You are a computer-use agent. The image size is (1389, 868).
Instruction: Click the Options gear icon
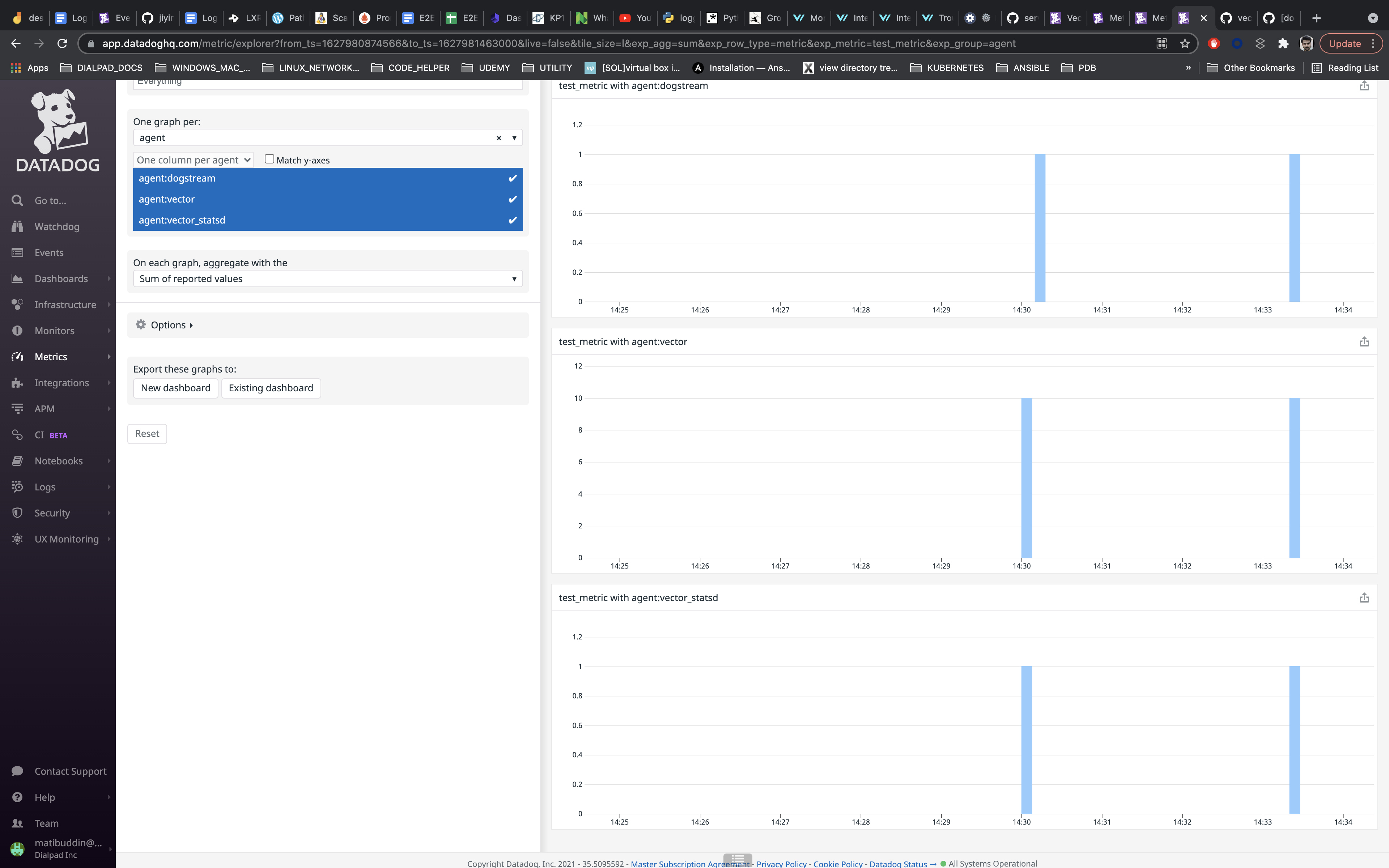[141, 325]
